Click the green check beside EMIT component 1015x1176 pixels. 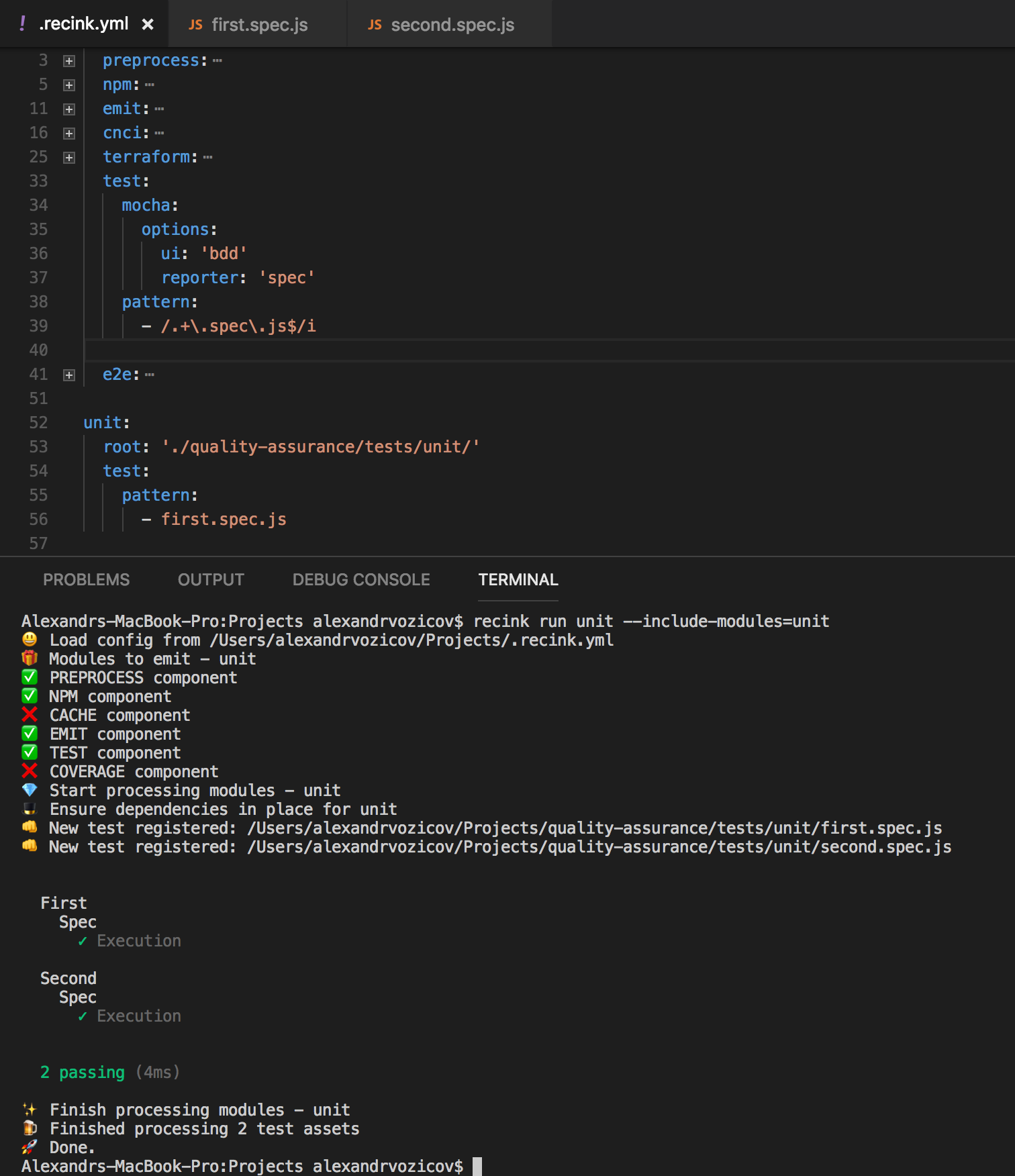30,734
